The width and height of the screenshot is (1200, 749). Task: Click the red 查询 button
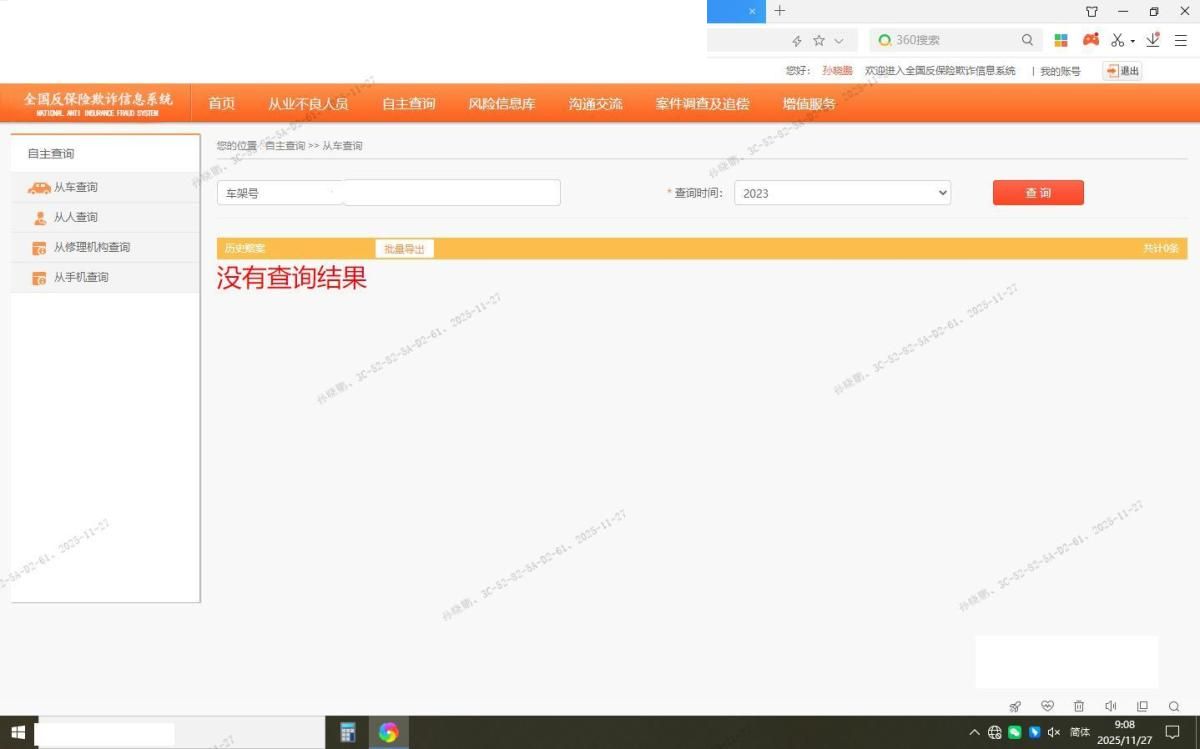point(1038,193)
